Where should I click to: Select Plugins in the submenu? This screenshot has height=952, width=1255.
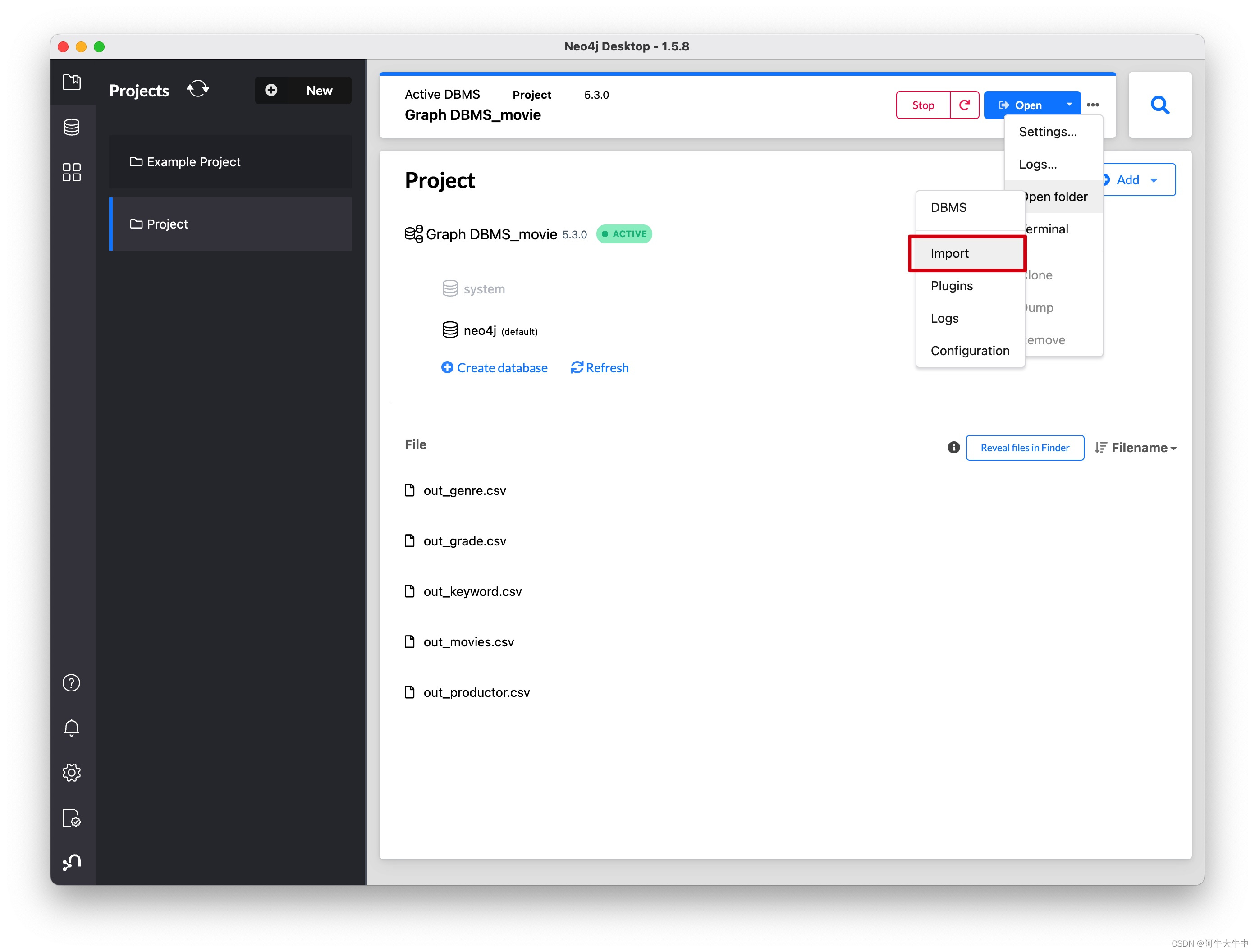click(952, 286)
